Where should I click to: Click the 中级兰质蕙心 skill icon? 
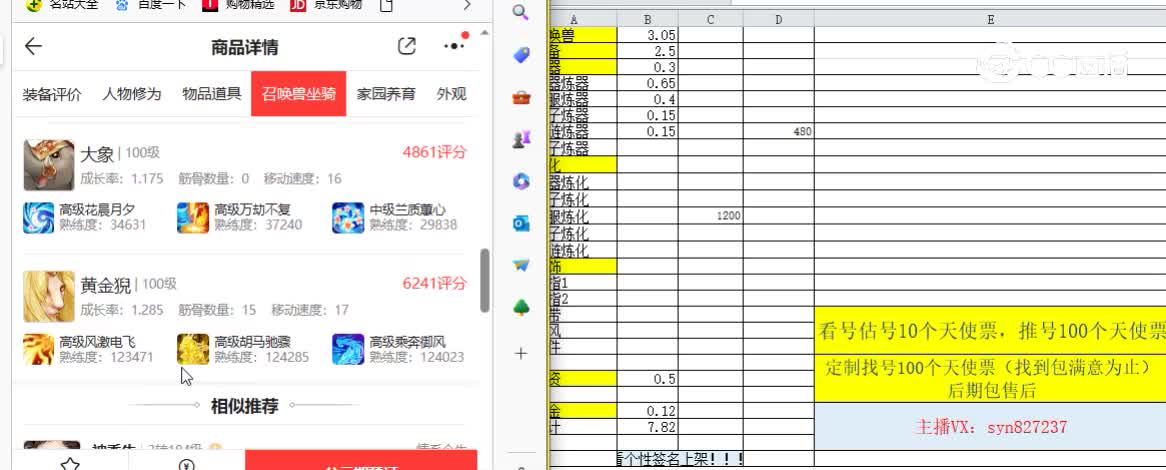(x=348, y=217)
